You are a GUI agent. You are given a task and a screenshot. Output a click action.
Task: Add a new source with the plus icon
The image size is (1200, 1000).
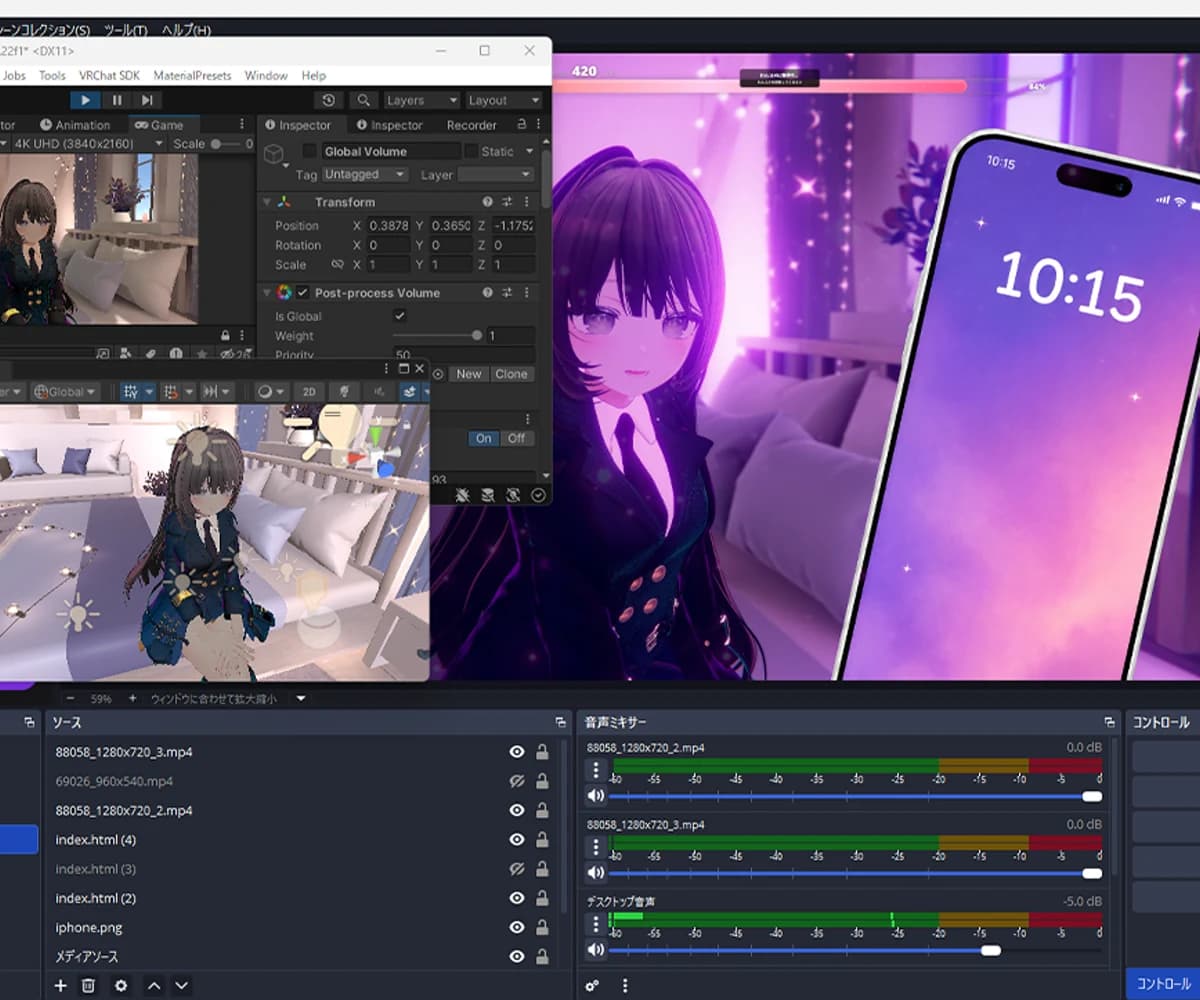pos(60,986)
